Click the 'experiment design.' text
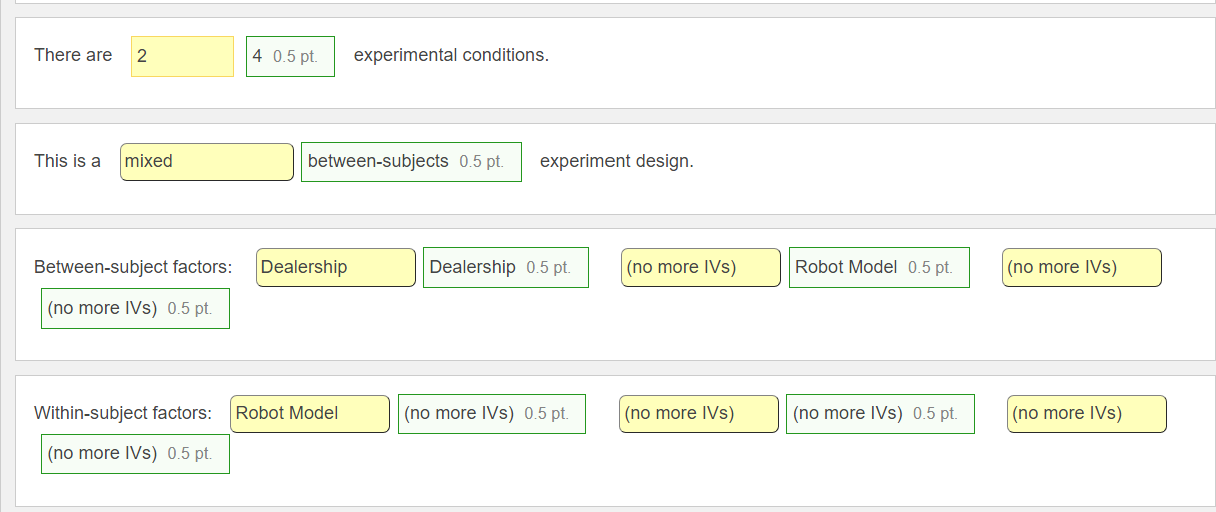Viewport: 1216px width, 512px height. click(616, 162)
